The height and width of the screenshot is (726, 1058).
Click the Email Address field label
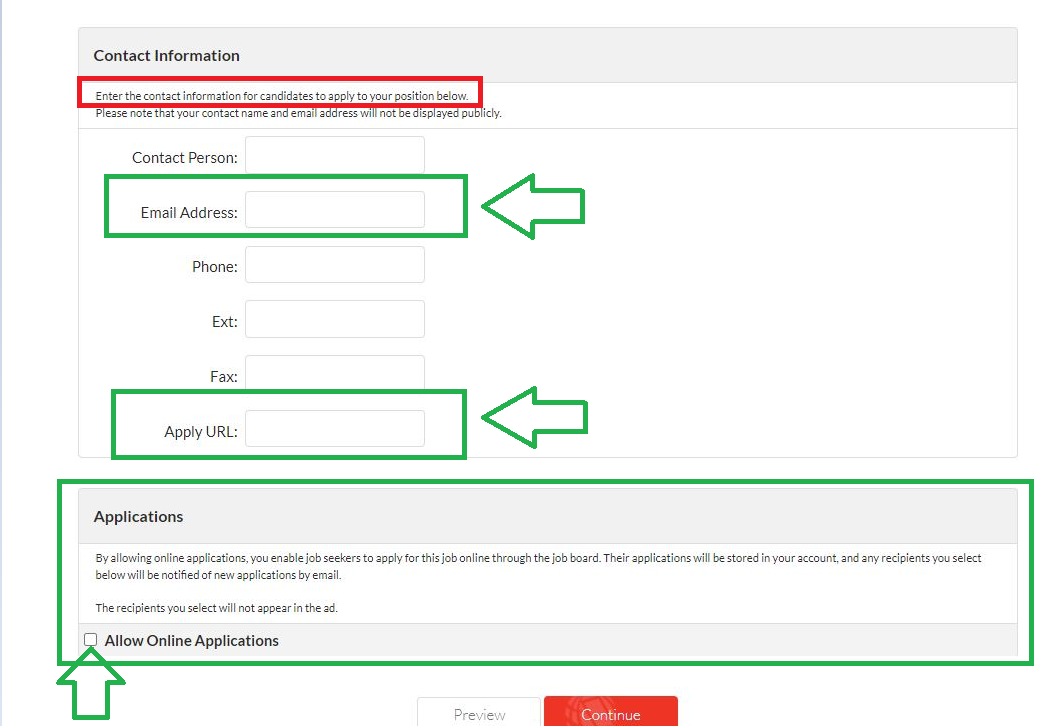(189, 213)
